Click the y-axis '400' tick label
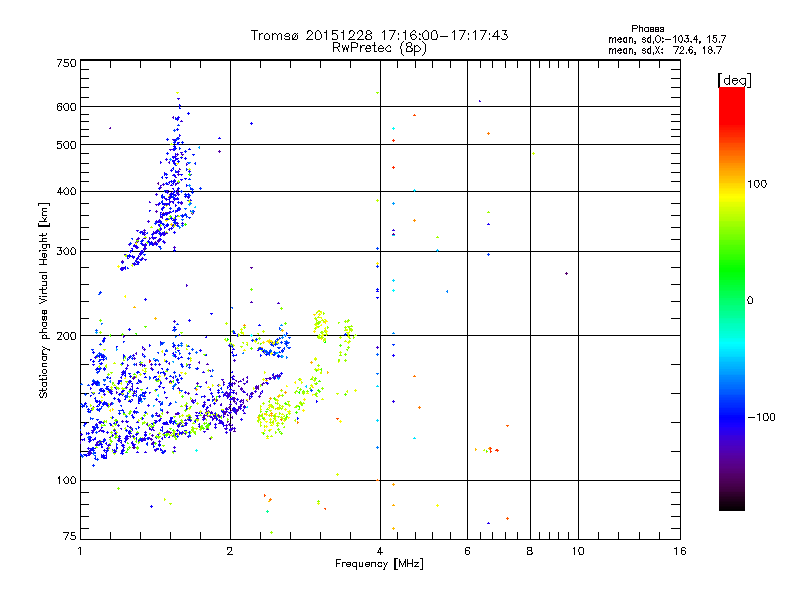Screen dimensions: 800x600 66,192
